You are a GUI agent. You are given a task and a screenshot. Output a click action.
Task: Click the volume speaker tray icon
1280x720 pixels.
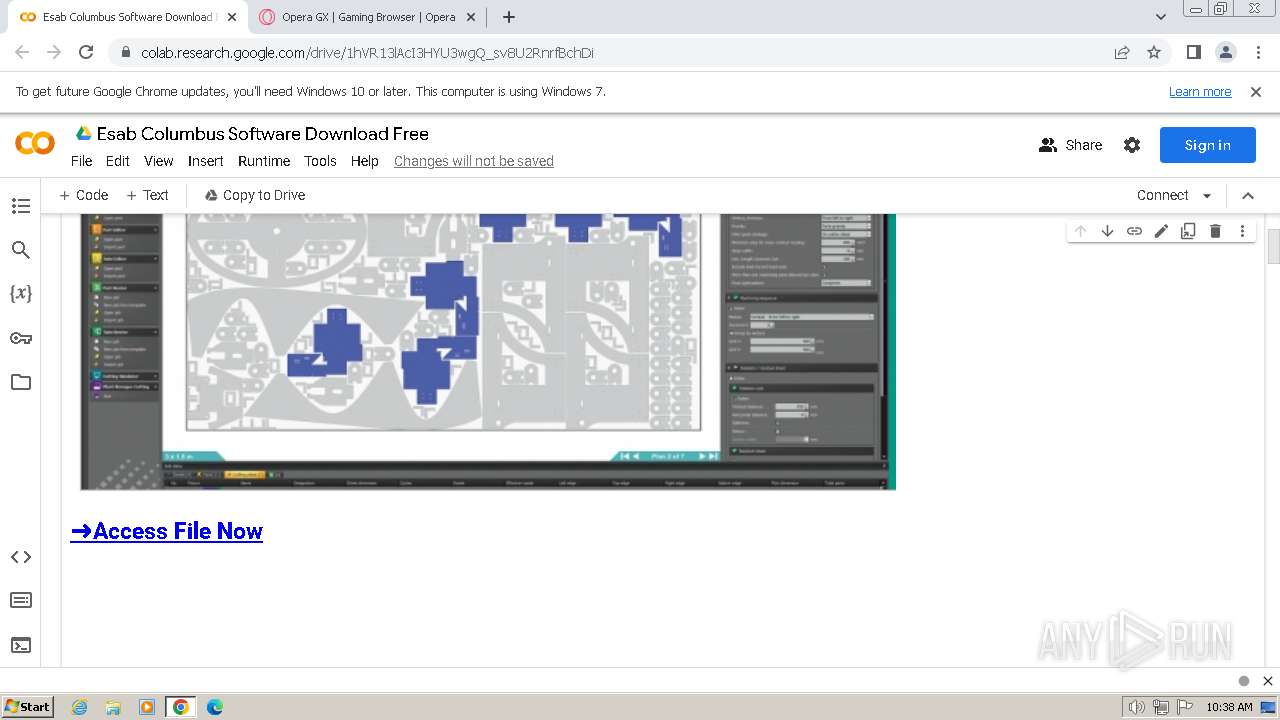[1136, 707]
